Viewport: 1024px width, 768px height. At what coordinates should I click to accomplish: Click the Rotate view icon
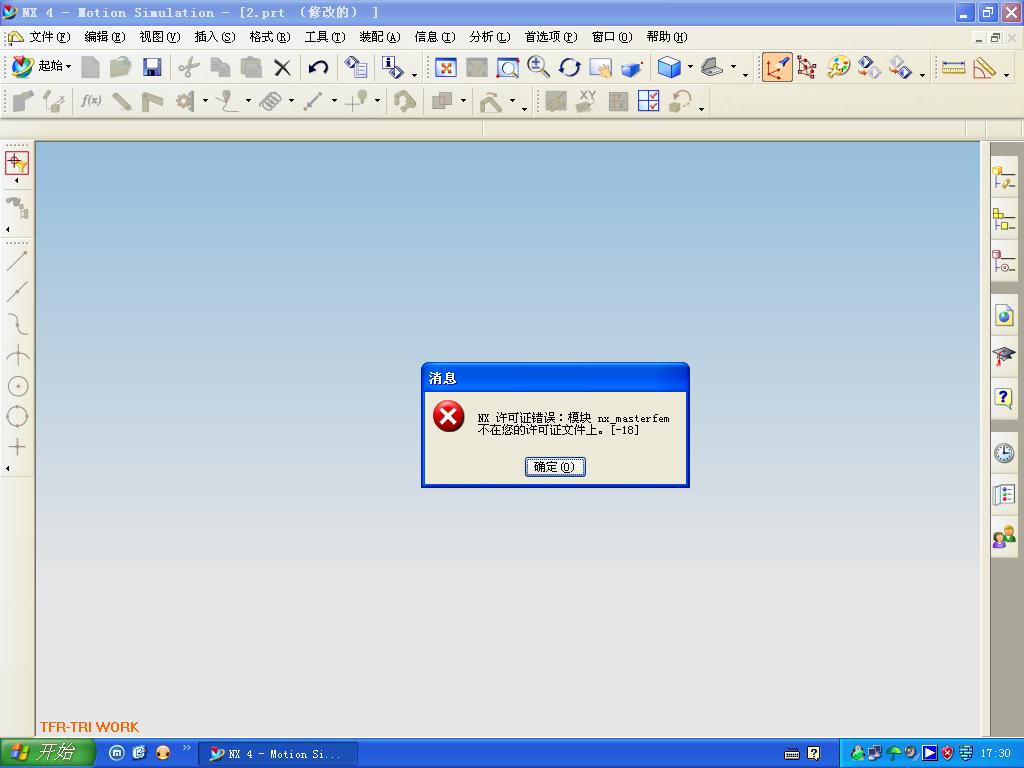click(x=569, y=67)
